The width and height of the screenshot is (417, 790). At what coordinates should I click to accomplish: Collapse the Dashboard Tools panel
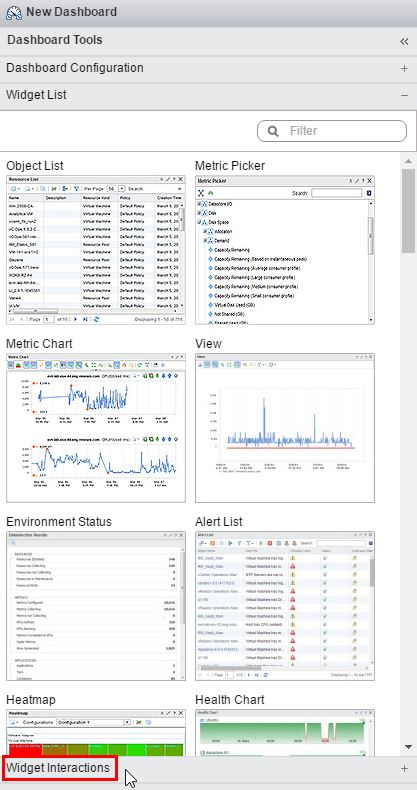point(404,41)
